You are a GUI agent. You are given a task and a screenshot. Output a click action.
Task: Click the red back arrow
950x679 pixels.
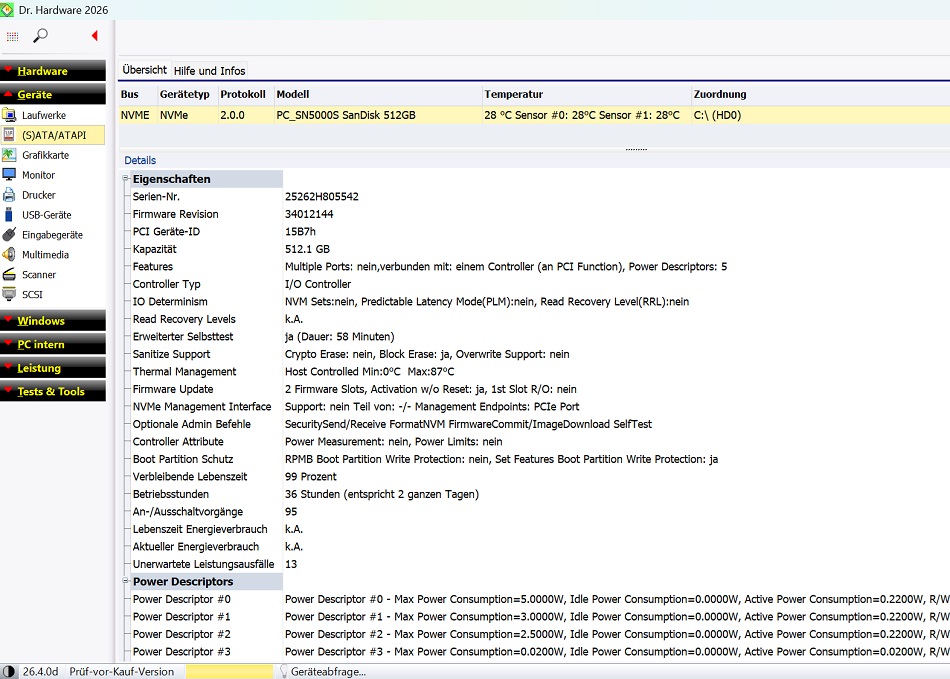95,36
